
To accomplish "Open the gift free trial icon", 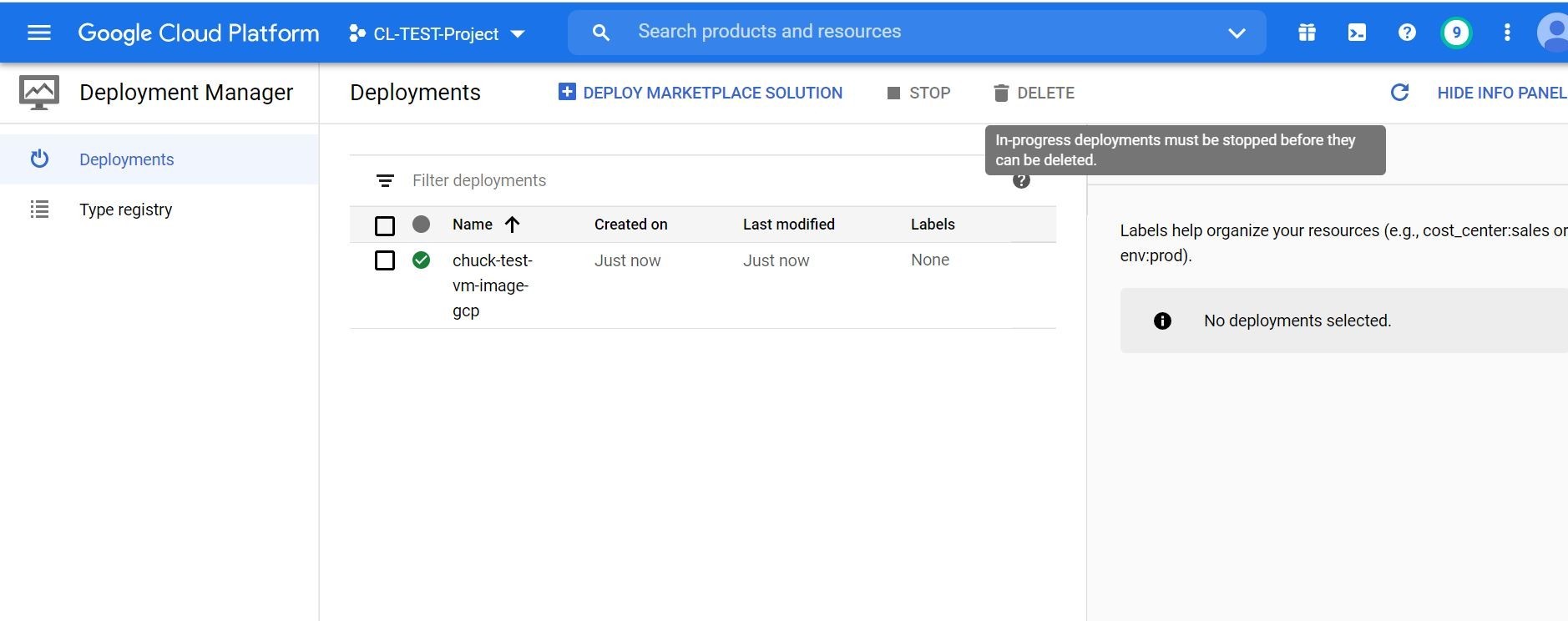I will coord(1307,33).
